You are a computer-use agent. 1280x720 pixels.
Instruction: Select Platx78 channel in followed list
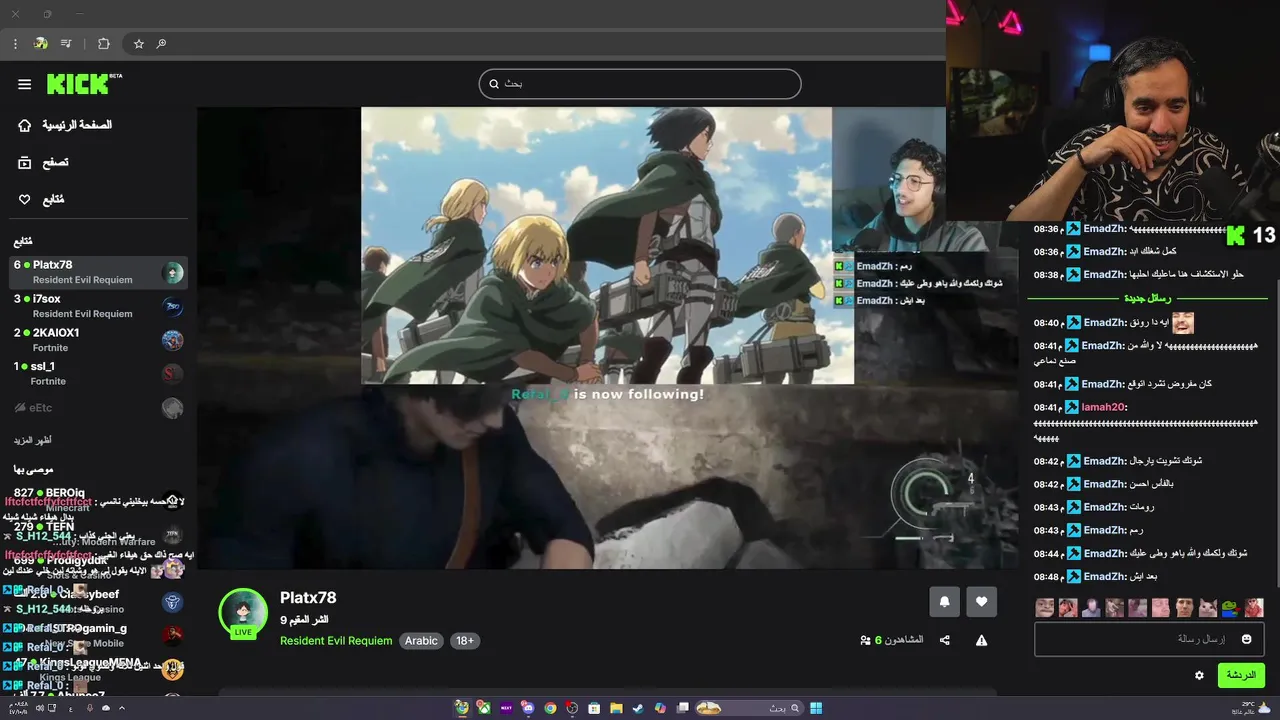98,272
